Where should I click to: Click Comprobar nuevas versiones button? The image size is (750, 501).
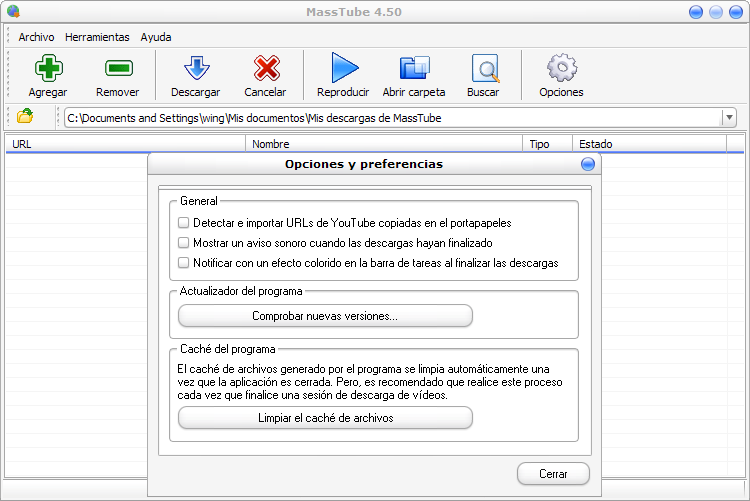tap(325, 316)
